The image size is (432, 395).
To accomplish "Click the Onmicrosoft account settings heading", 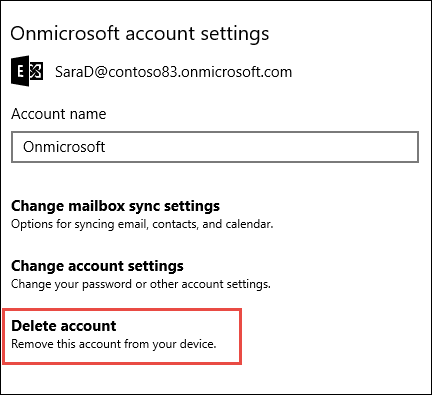I will 140,34.
